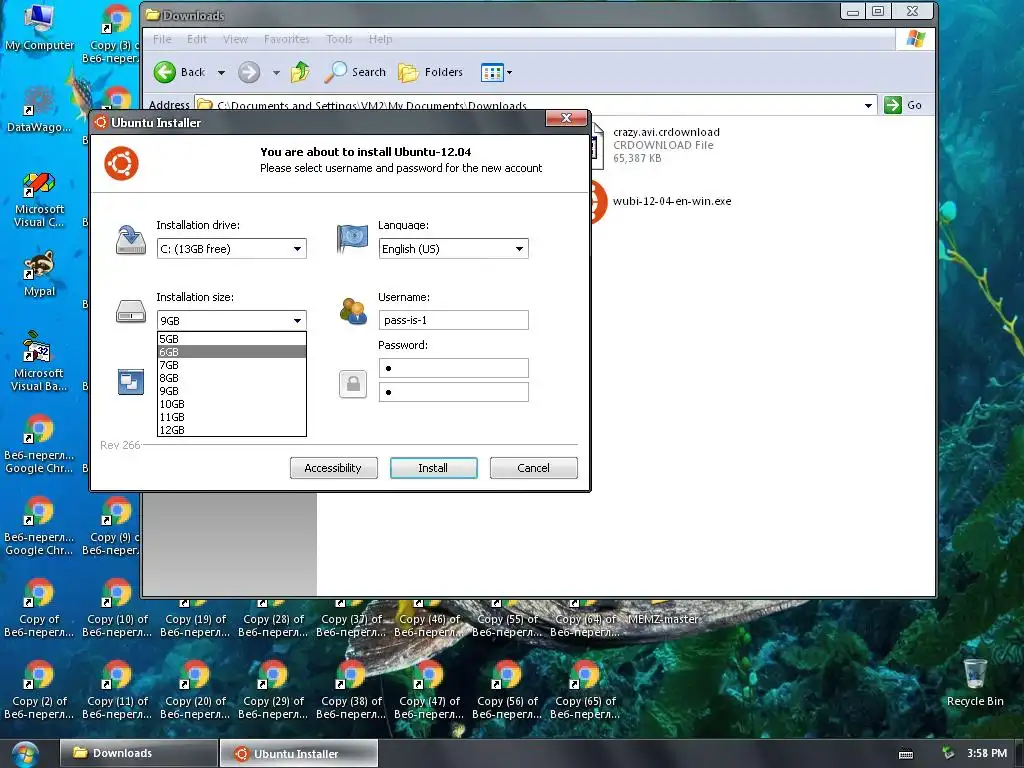Open My Computer desktop icon
Screen dimensions: 1024x768
point(40,27)
